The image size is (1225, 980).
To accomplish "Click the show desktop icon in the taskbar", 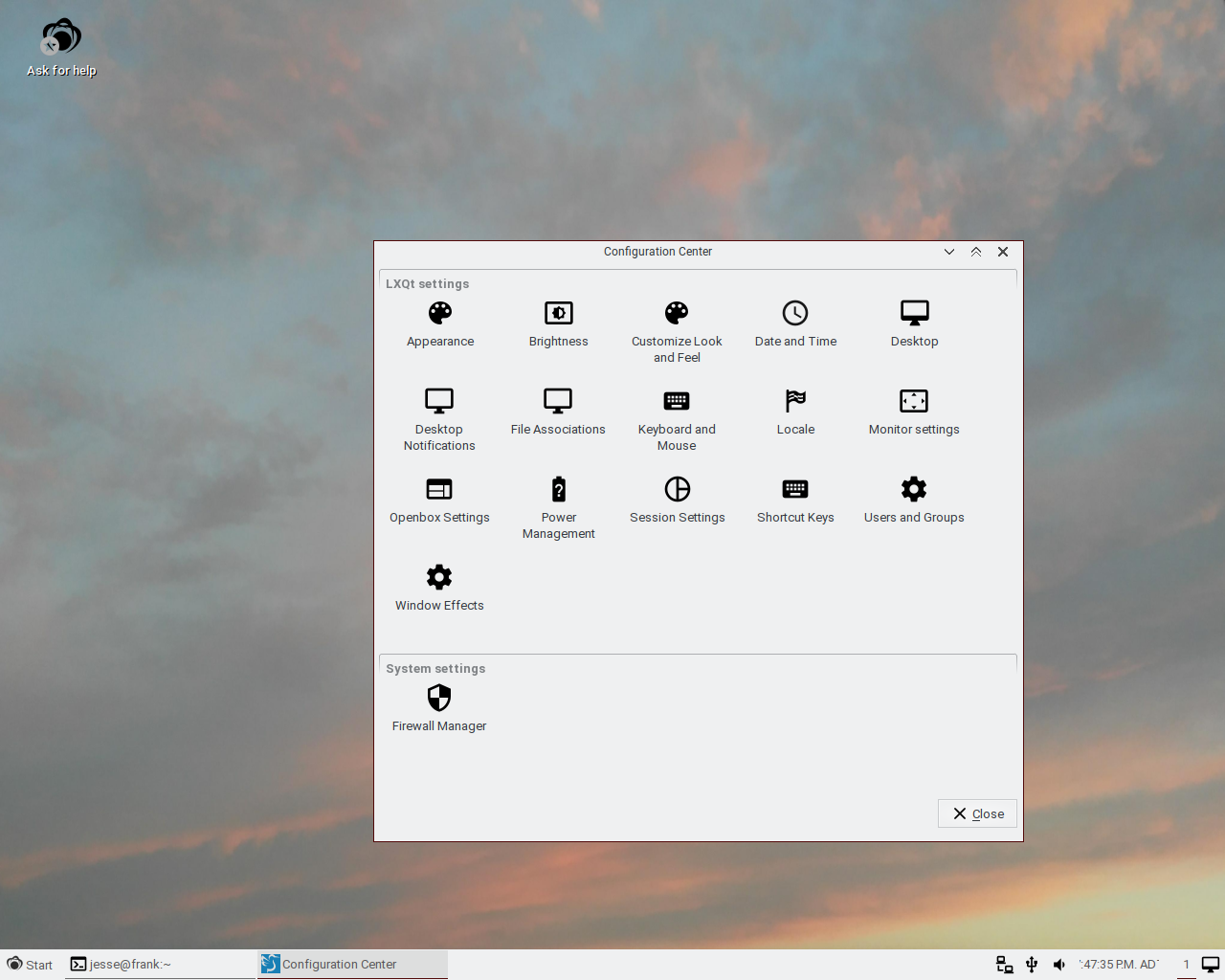I will pyautogui.click(x=1211, y=965).
